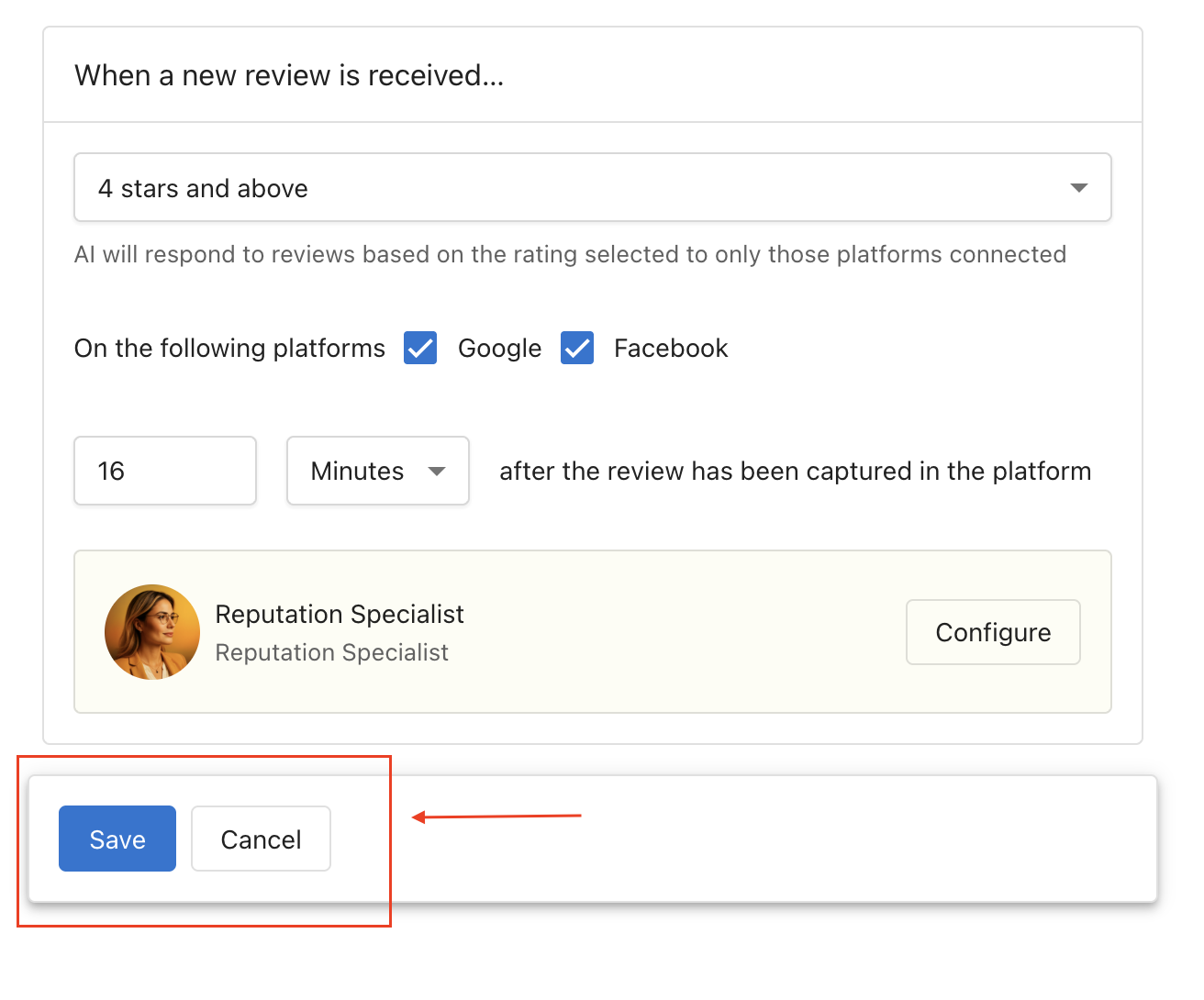Click the Save button

(117, 839)
